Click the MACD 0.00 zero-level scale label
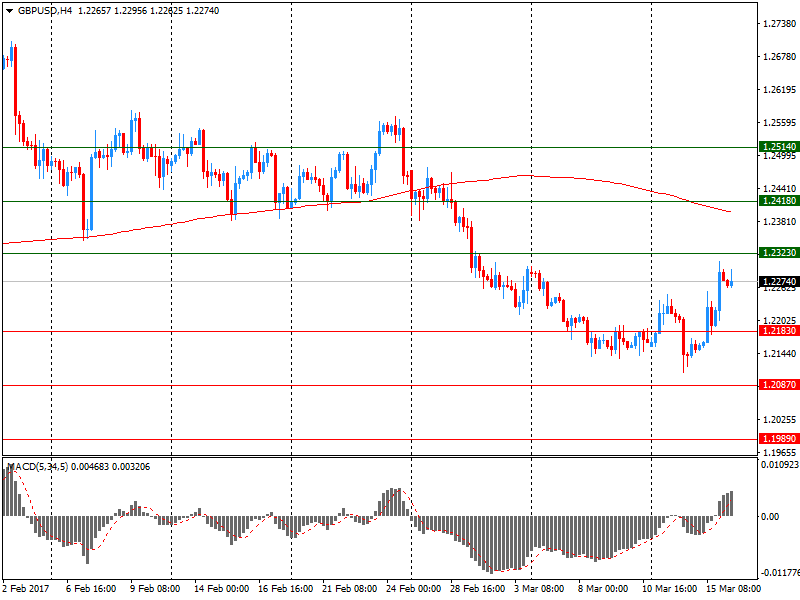The image size is (800, 600). [771, 516]
